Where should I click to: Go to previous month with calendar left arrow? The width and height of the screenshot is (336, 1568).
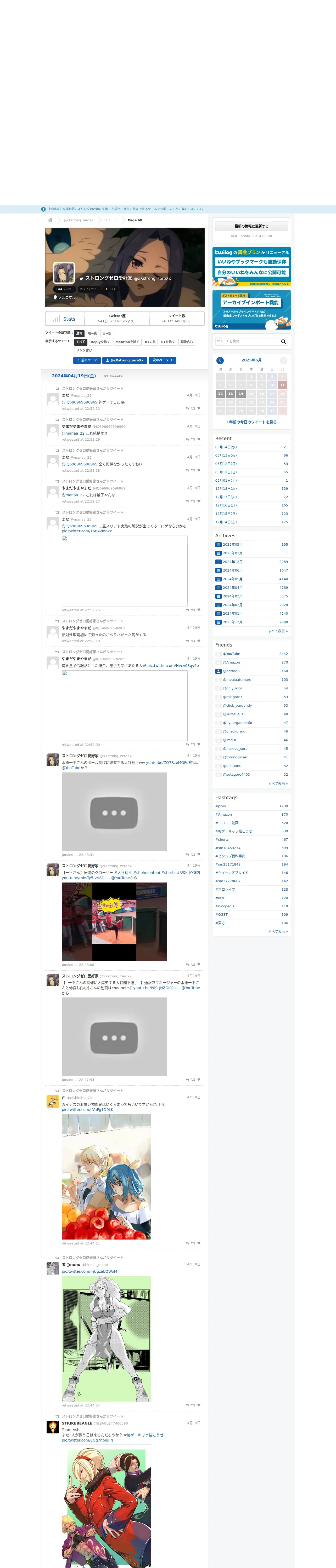[220, 360]
